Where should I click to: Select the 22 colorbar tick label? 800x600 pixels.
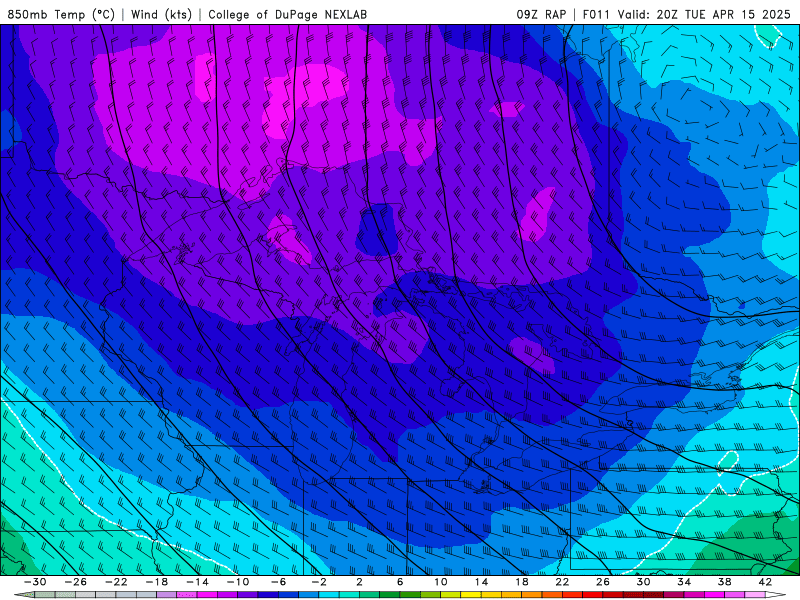pyautogui.click(x=562, y=582)
